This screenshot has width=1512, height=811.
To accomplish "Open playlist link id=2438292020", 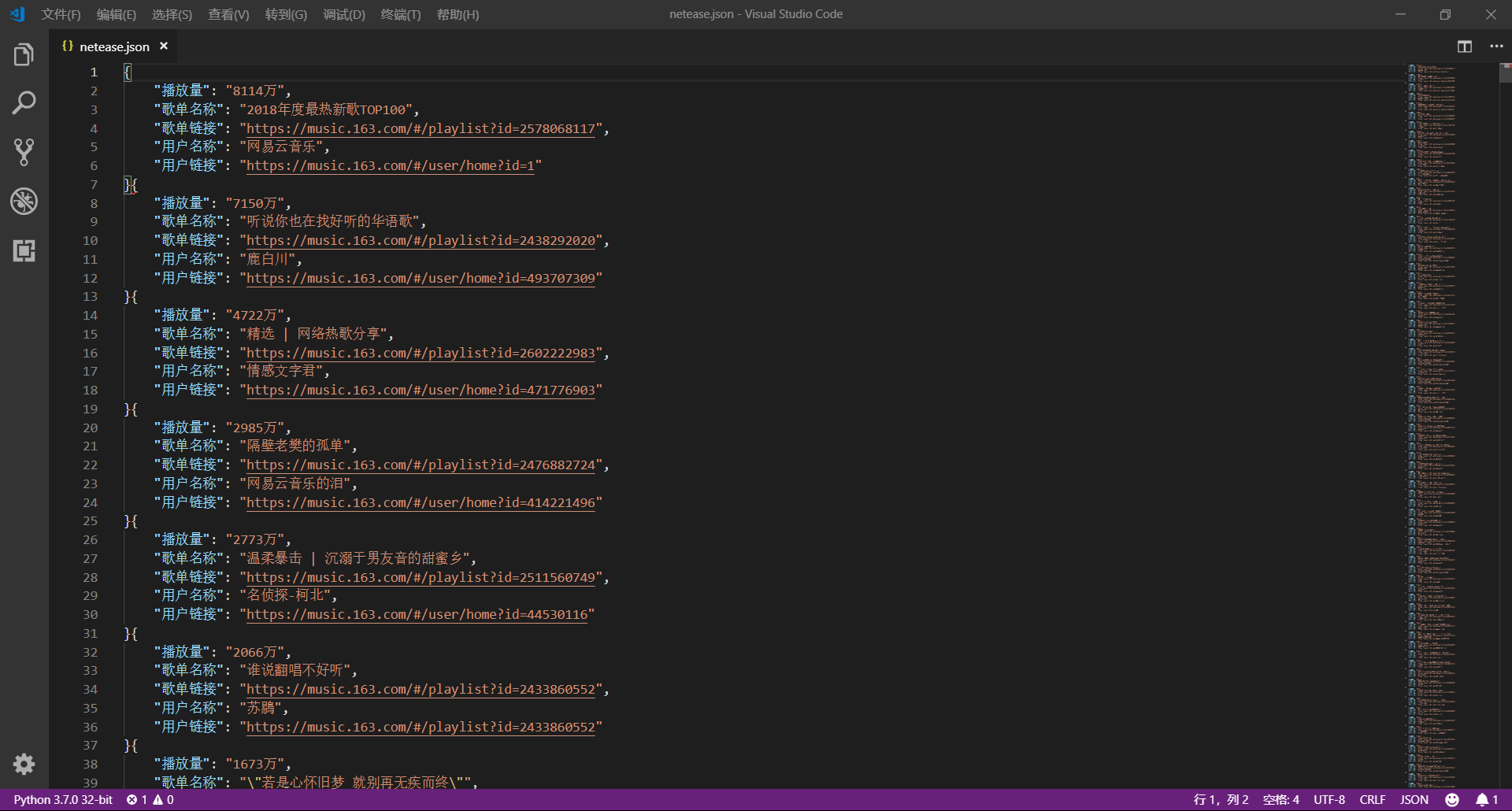I will click(421, 240).
